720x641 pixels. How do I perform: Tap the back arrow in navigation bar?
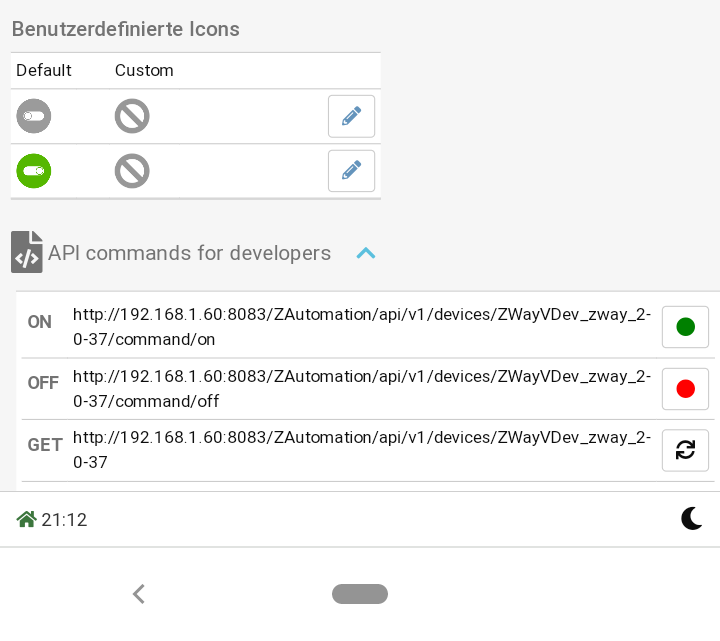[139, 594]
